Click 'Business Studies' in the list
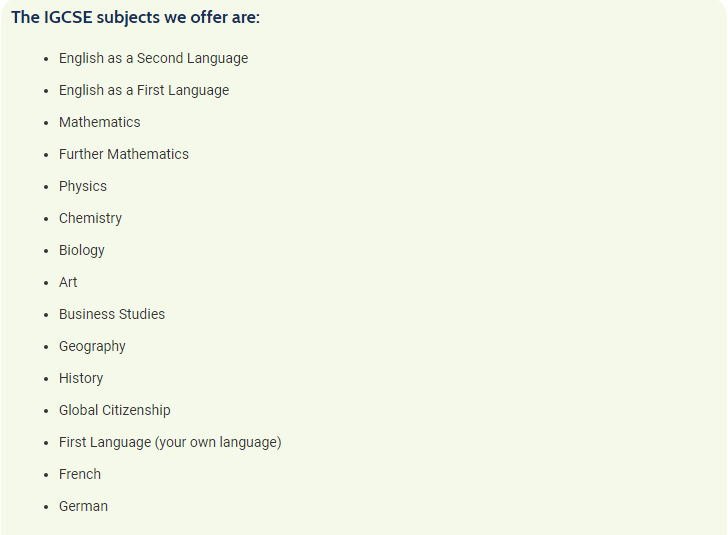Screen dimensions: 728x535 pos(112,314)
